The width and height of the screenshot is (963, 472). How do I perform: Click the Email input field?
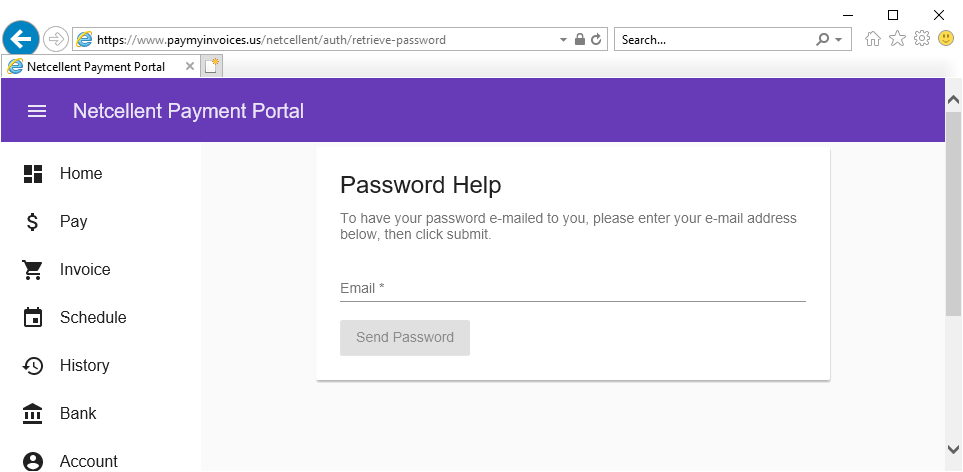[572, 288]
